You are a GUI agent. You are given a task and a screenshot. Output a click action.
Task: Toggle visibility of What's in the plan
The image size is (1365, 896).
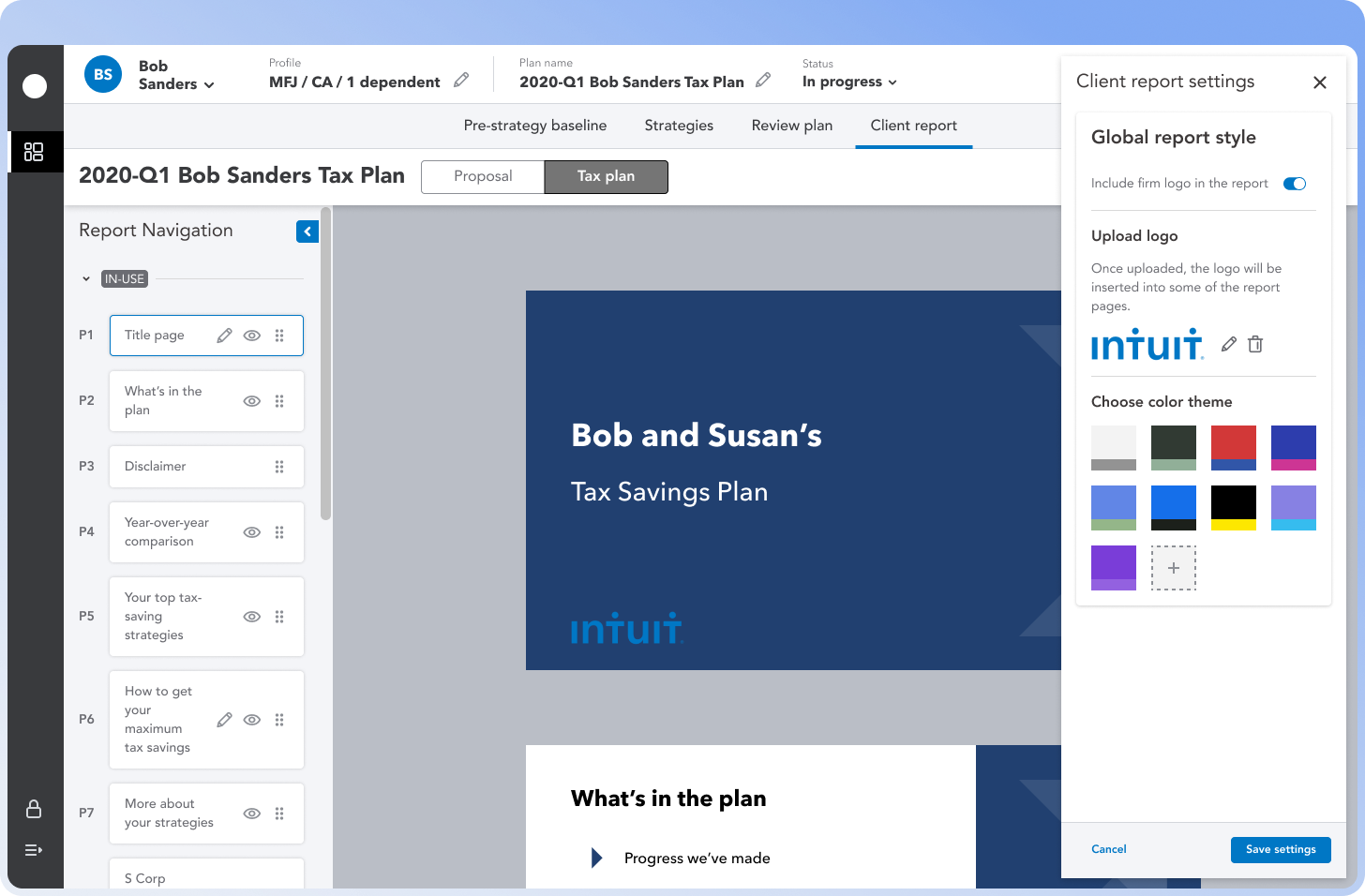point(252,401)
